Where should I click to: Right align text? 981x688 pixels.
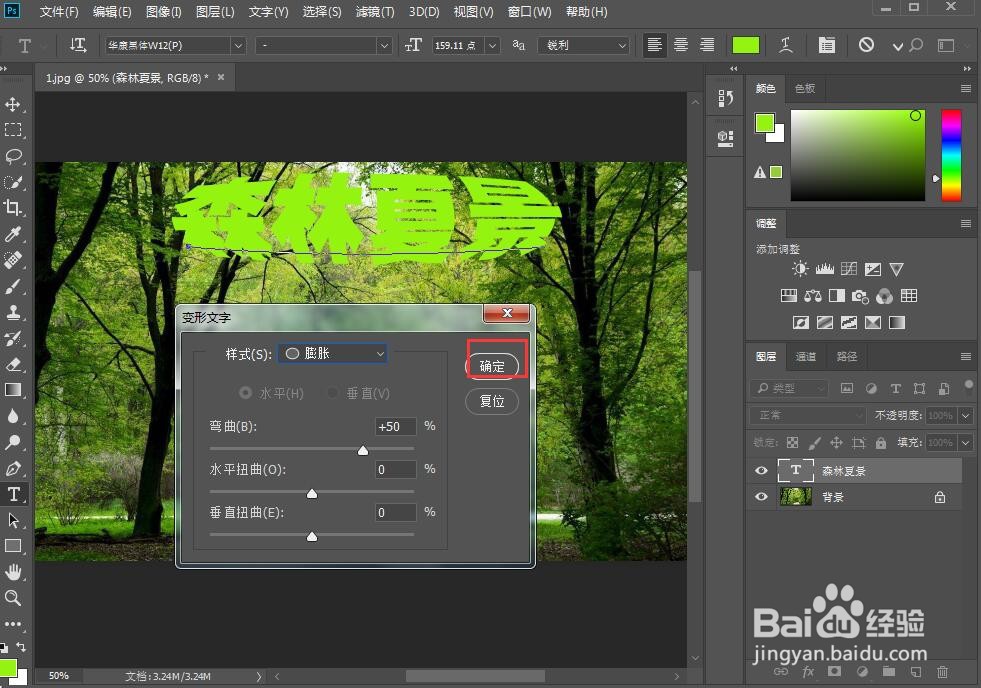tap(707, 45)
